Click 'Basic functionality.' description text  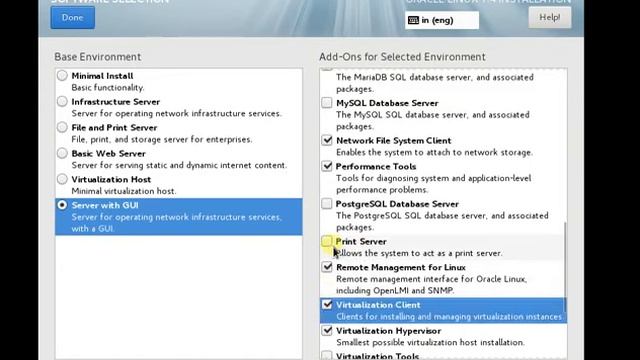(108, 88)
